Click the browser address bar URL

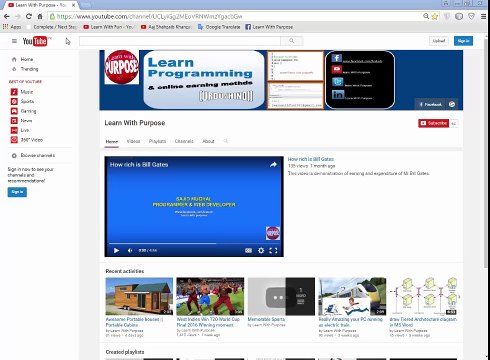(149, 16)
